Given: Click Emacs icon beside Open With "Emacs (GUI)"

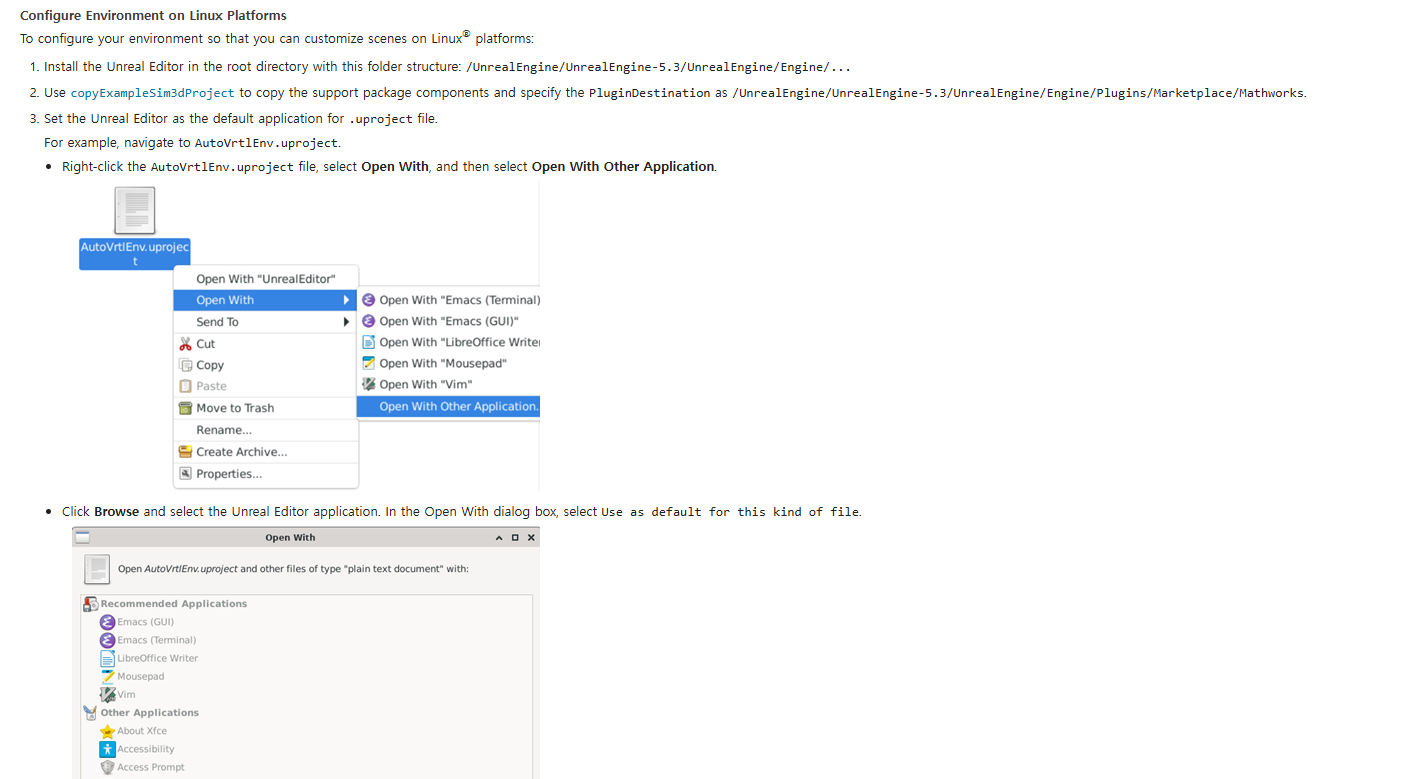Looking at the screenshot, I should pos(368,321).
